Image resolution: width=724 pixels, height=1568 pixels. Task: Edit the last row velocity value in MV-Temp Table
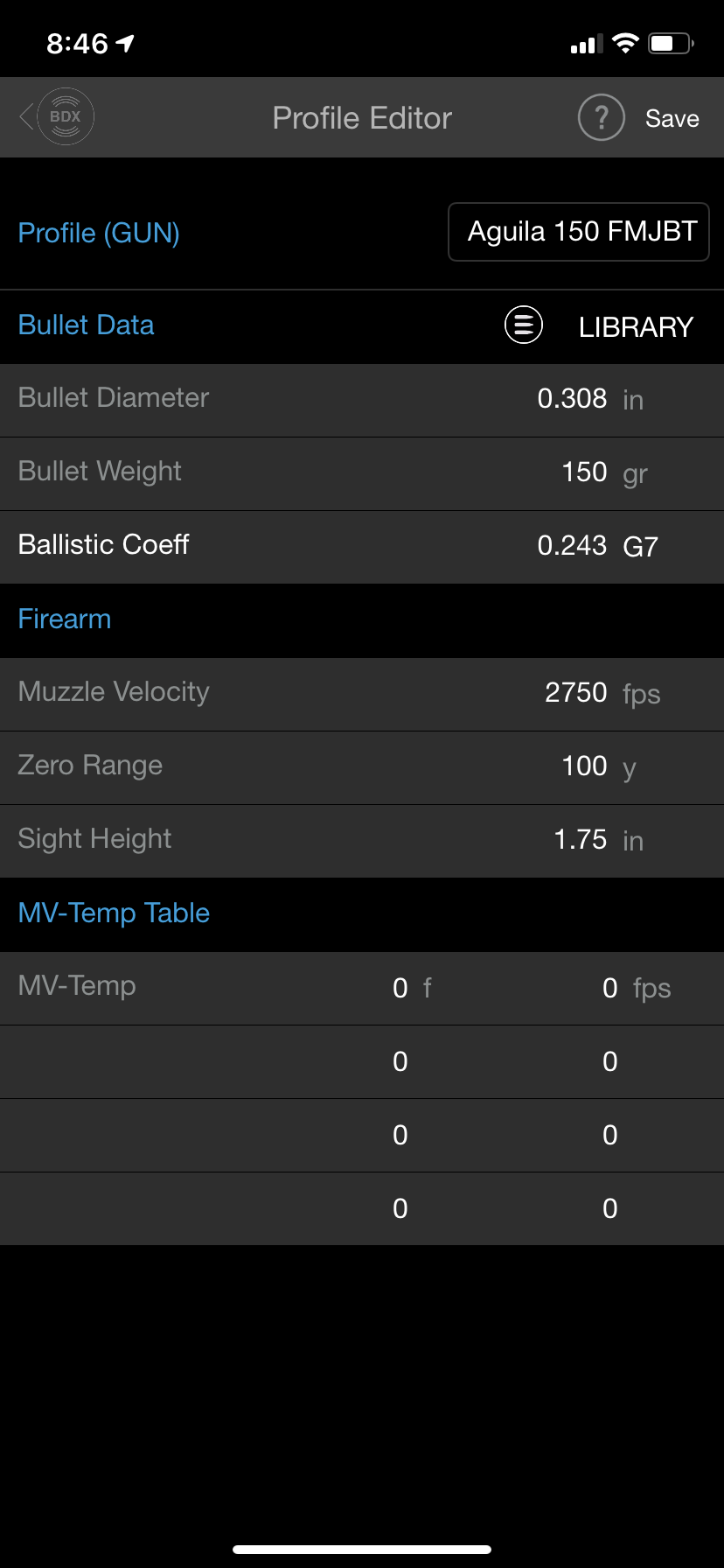click(610, 1208)
